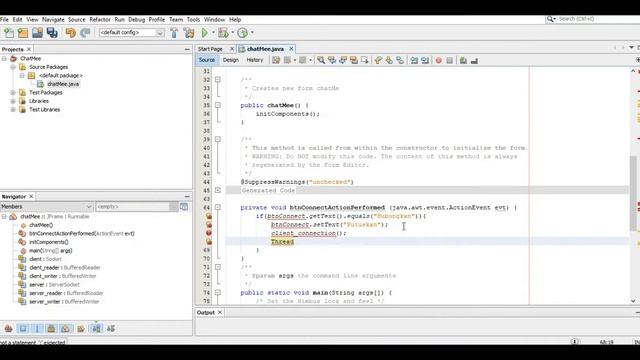Toggle Fully Qualified Names in Navigator
The height and width of the screenshot is (360, 640).
tap(81, 329)
